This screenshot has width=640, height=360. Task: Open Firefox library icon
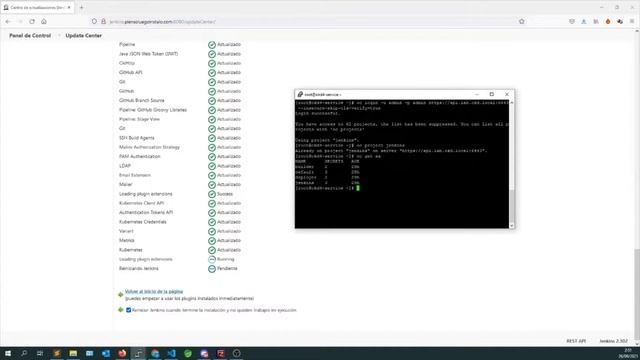click(596, 22)
